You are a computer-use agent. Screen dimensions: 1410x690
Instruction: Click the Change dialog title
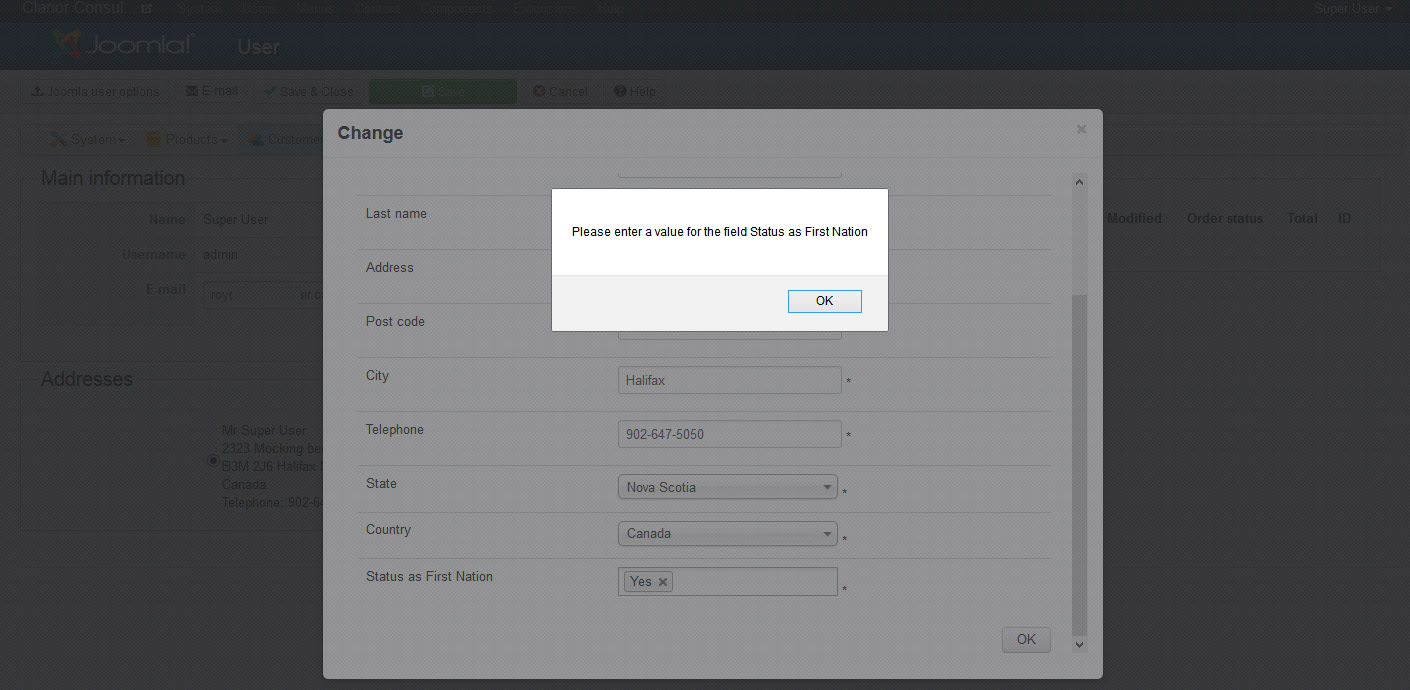370,133
